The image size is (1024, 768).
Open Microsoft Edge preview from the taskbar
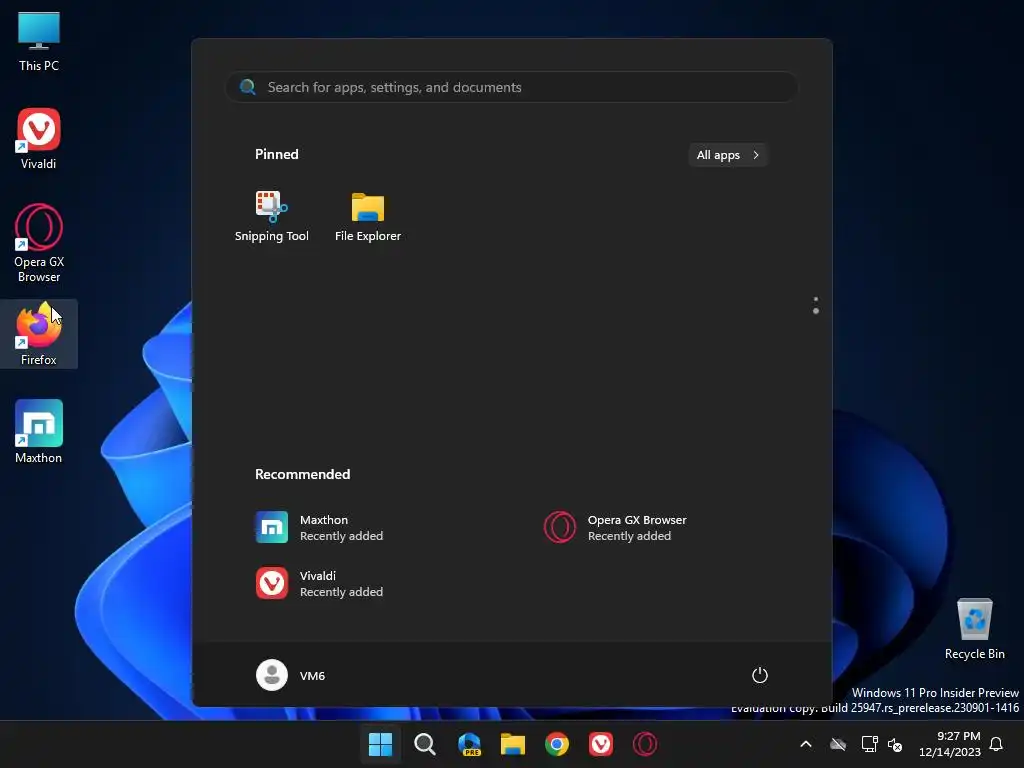(x=469, y=744)
